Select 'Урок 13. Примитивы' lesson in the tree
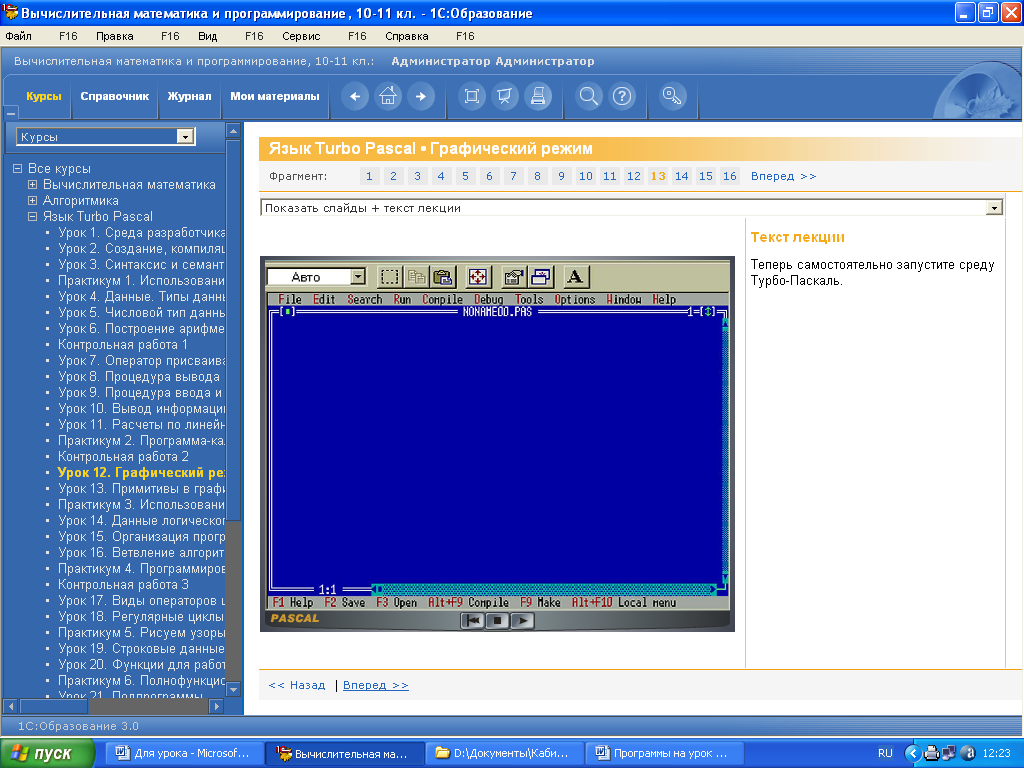The height and width of the screenshot is (768, 1024). (141, 488)
